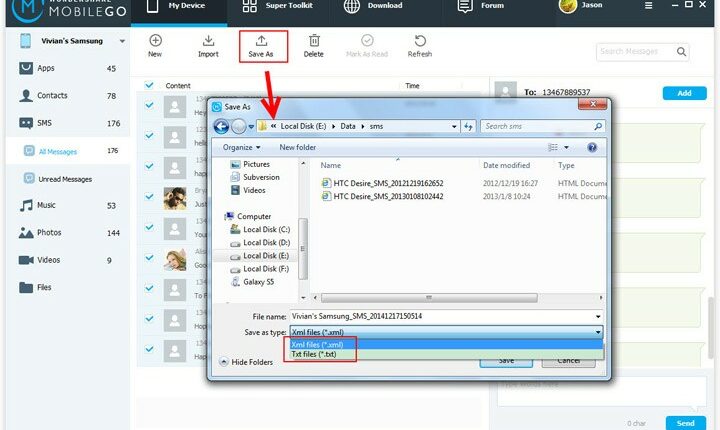720x430 pixels.
Task: Click the Save As toolbar icon
Action: tap(261, 41)
